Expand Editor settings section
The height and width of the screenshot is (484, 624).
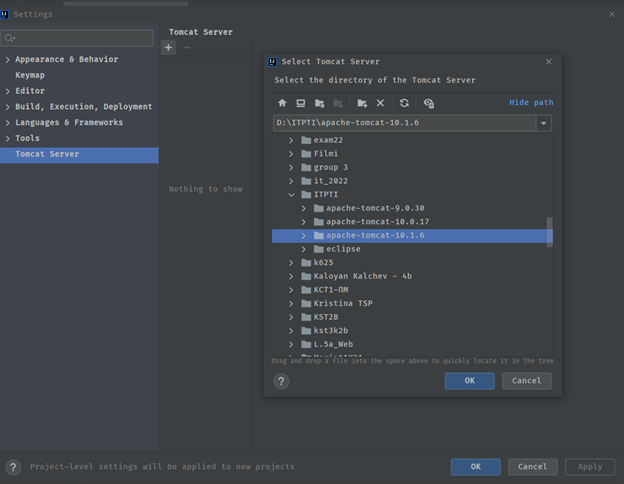7,91
